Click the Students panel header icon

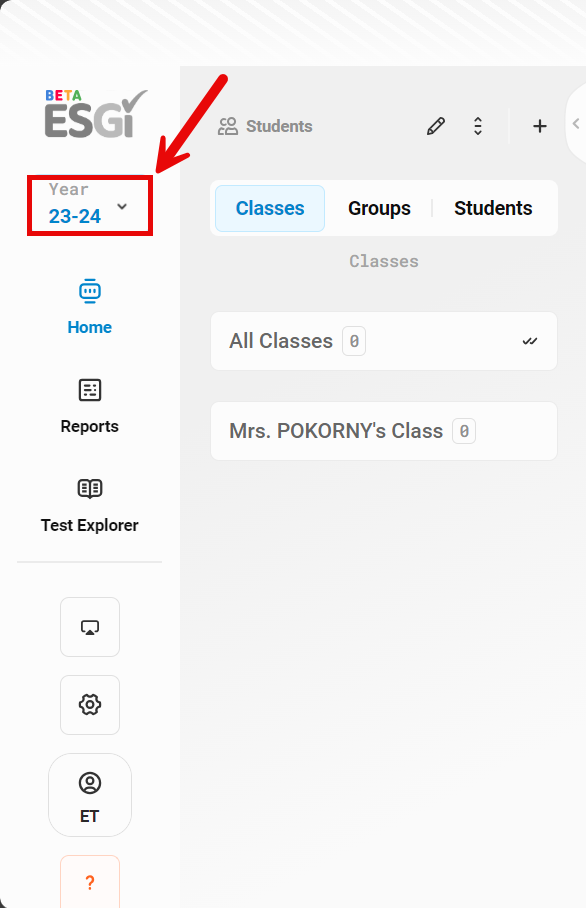[228, 126]
